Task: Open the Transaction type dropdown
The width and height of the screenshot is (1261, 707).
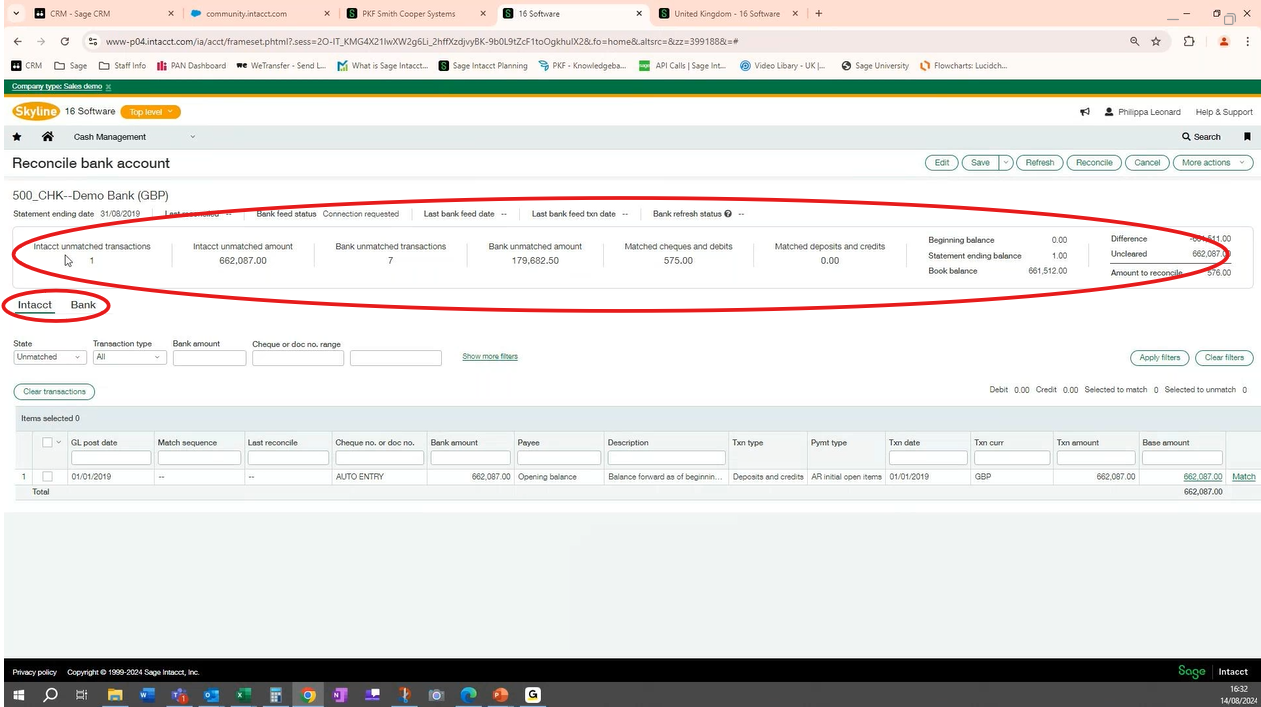Action: pos(130,357)
